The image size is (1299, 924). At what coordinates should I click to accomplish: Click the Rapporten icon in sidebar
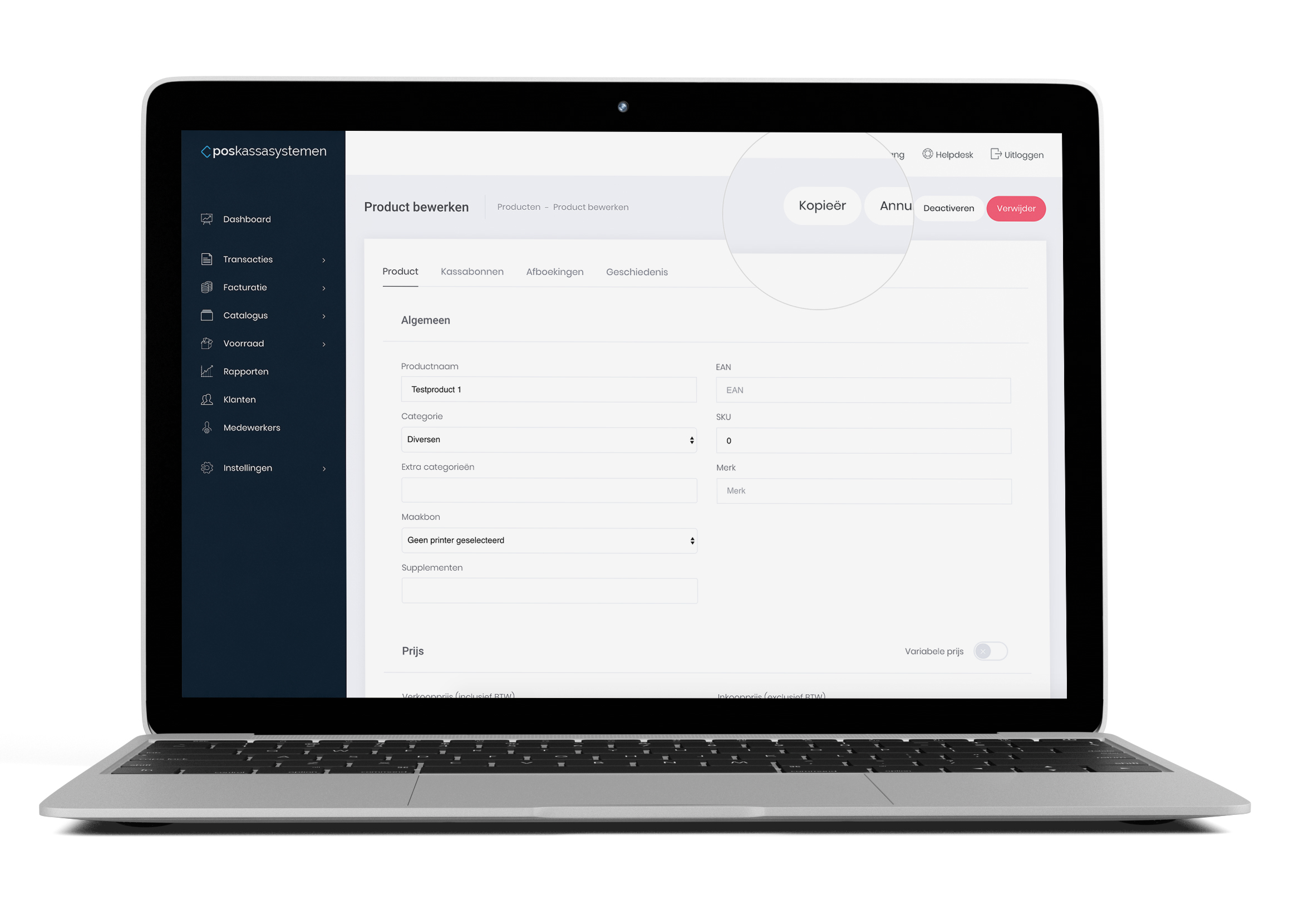point(207,370)
